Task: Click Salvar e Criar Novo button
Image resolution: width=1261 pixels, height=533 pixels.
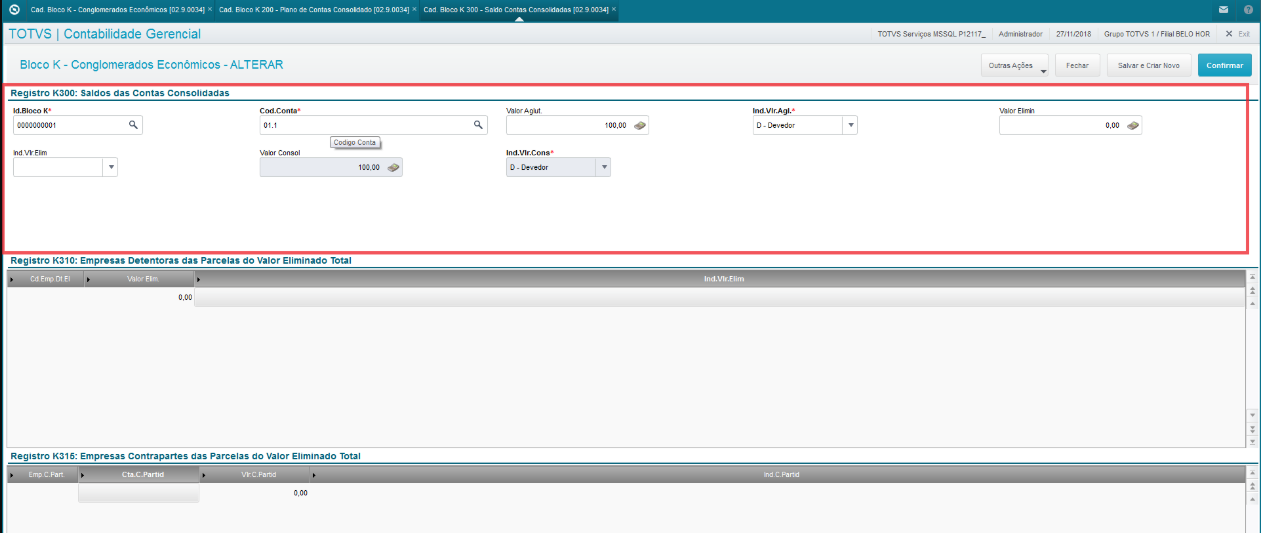Action: click(x=1148, y=65)
